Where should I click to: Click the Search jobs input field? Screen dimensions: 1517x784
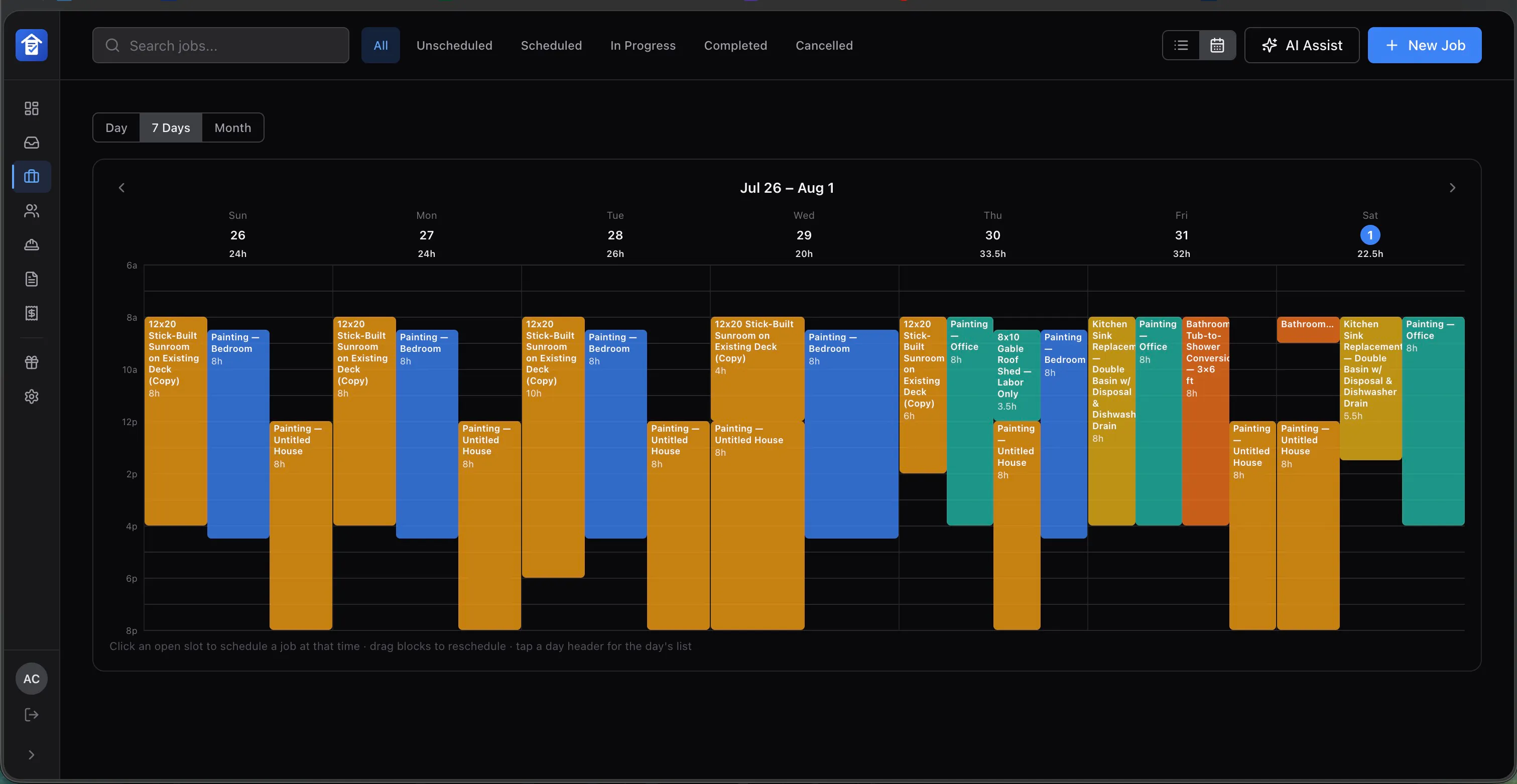pos(221,45)
